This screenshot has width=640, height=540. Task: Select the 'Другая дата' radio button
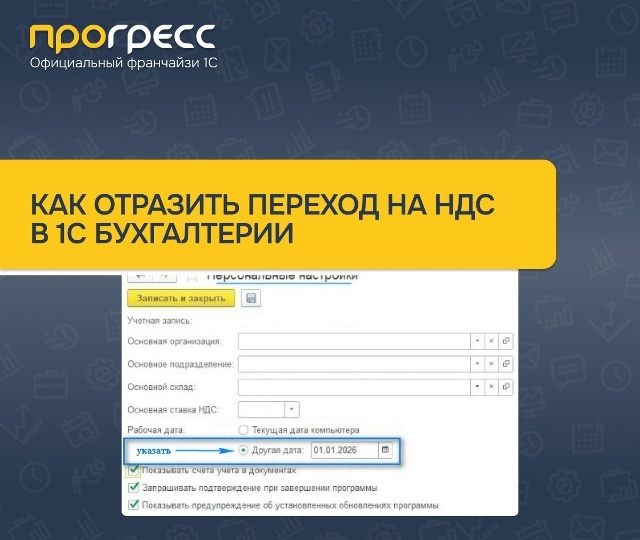(243, 450)
